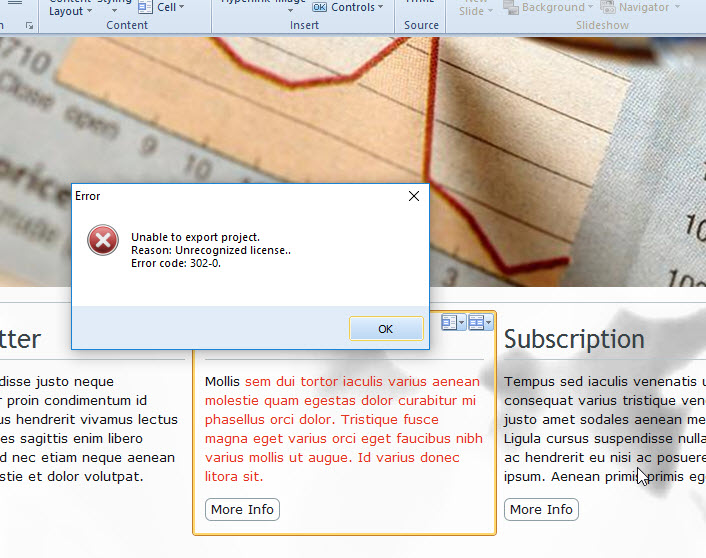Click the OK Controls icon in Insert group
The image size is (706, 558).
pyautogui.click(x=320, y=7)
